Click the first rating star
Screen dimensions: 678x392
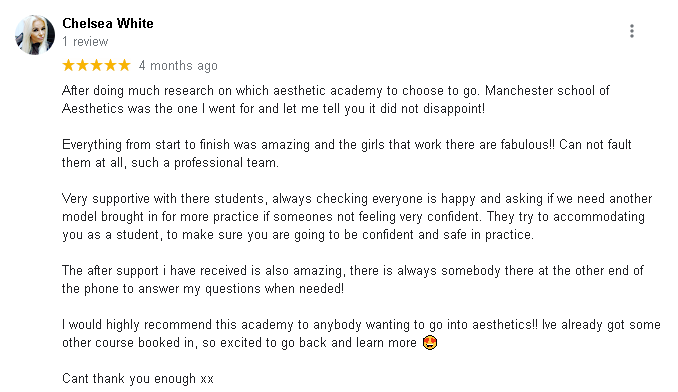coord(68,65)
